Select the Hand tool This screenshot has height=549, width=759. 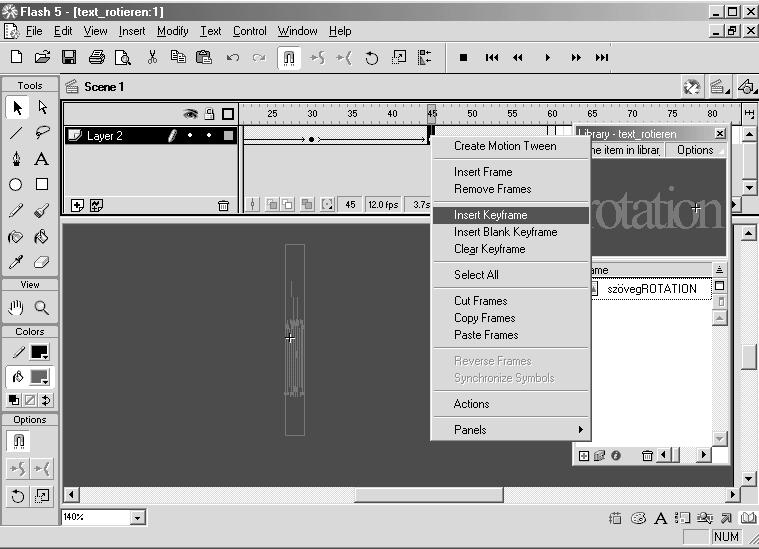point(16,307)
